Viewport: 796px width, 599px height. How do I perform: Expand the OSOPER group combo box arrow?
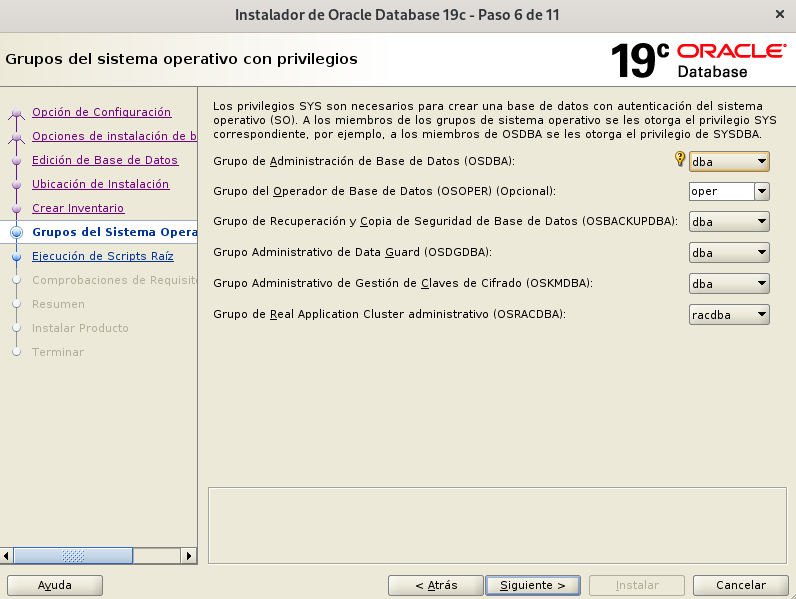pos(761,191)
